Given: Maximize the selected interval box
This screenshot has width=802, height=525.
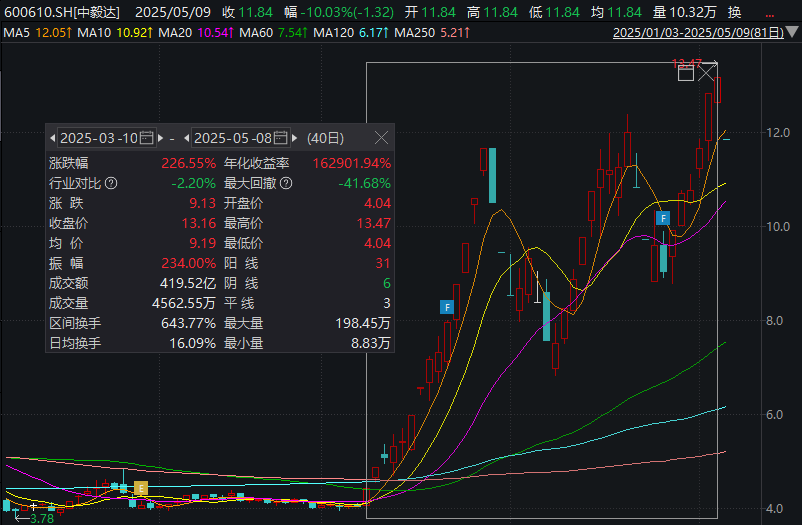Looking at the screenshot, I should tap(686, 73).
